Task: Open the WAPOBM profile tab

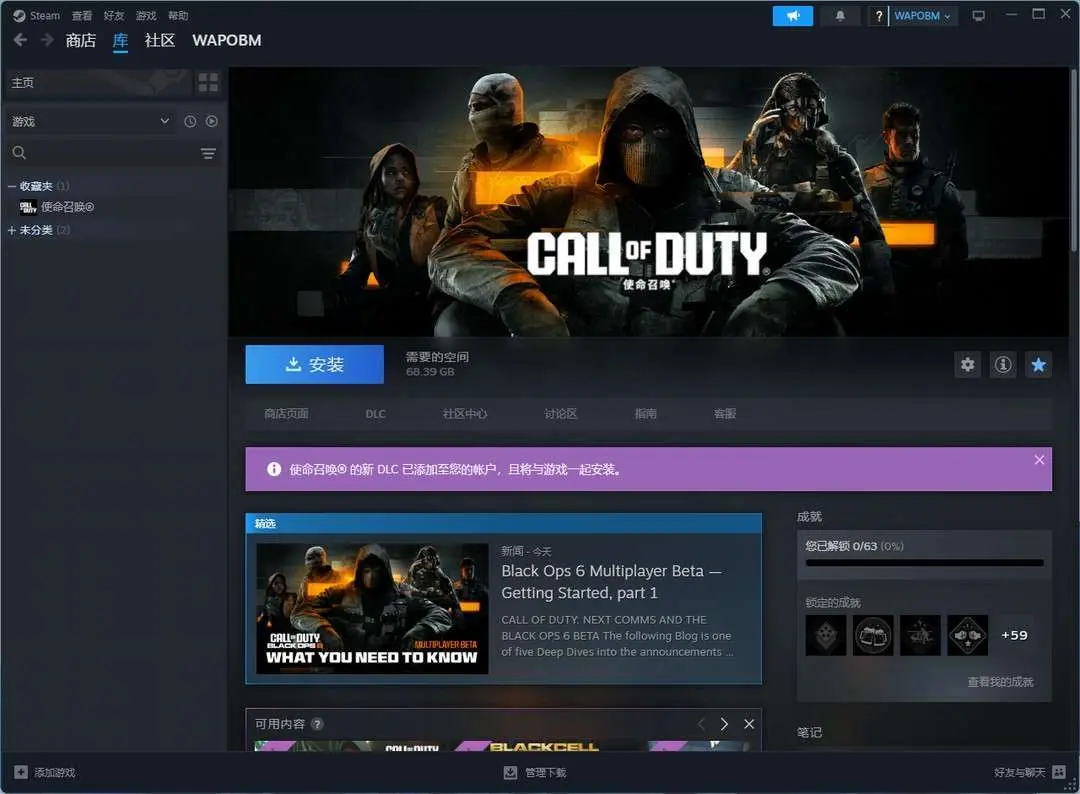Action: pyautogui.click(x=227, y=40)
